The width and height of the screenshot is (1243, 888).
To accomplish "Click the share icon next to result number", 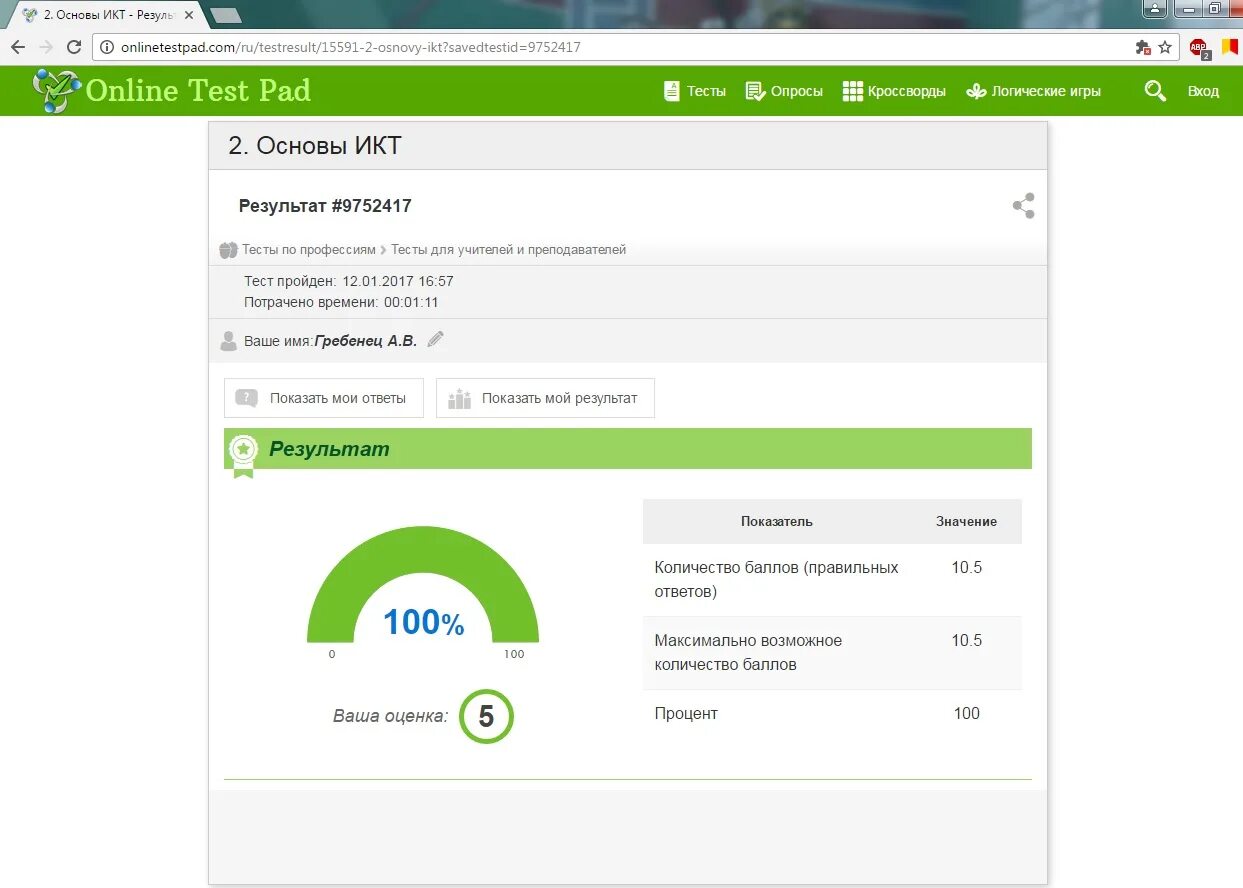I will coord(1023,206).
